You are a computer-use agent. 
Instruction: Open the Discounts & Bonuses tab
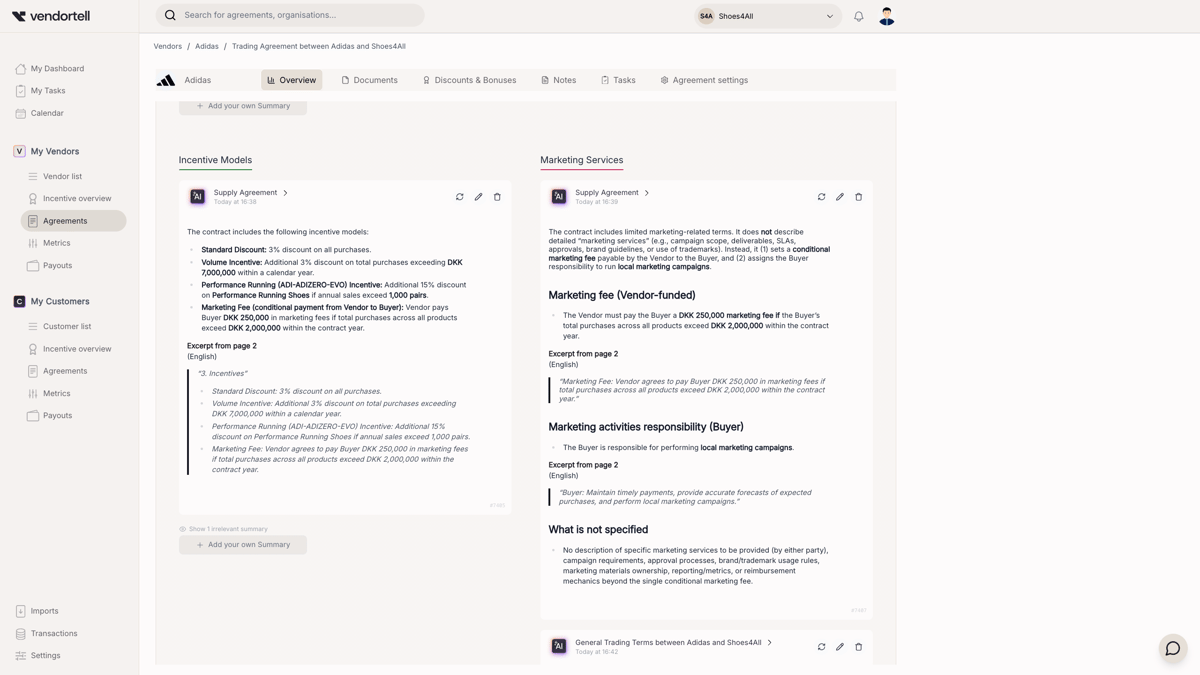(469, 80)
